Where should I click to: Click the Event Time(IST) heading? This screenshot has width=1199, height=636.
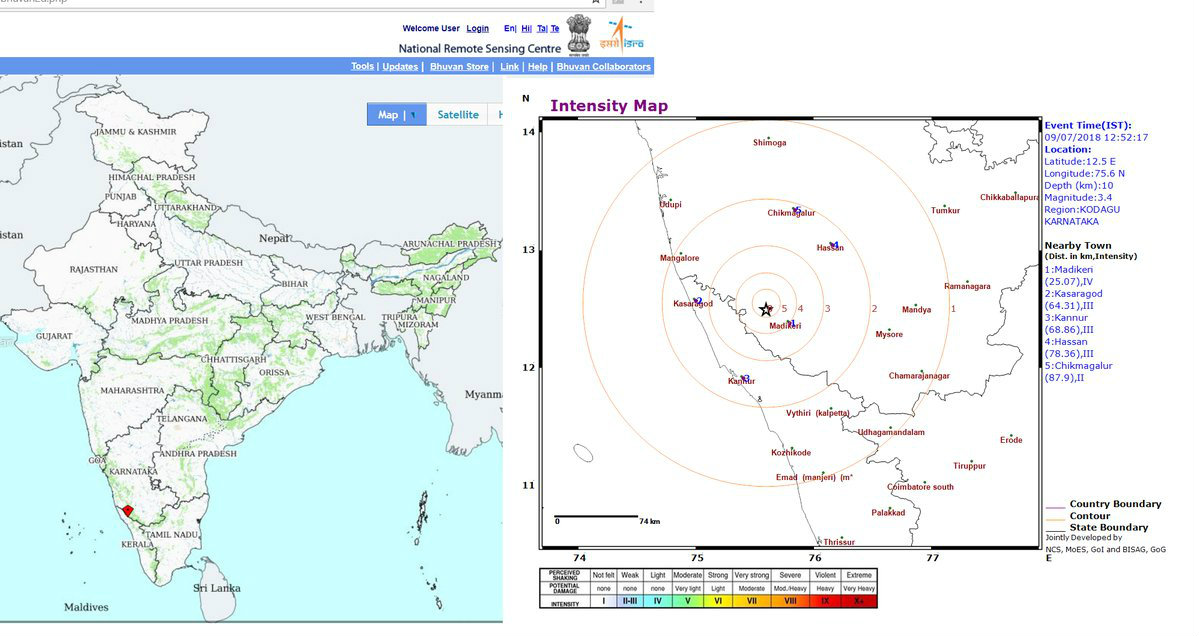coord(1087,125)
